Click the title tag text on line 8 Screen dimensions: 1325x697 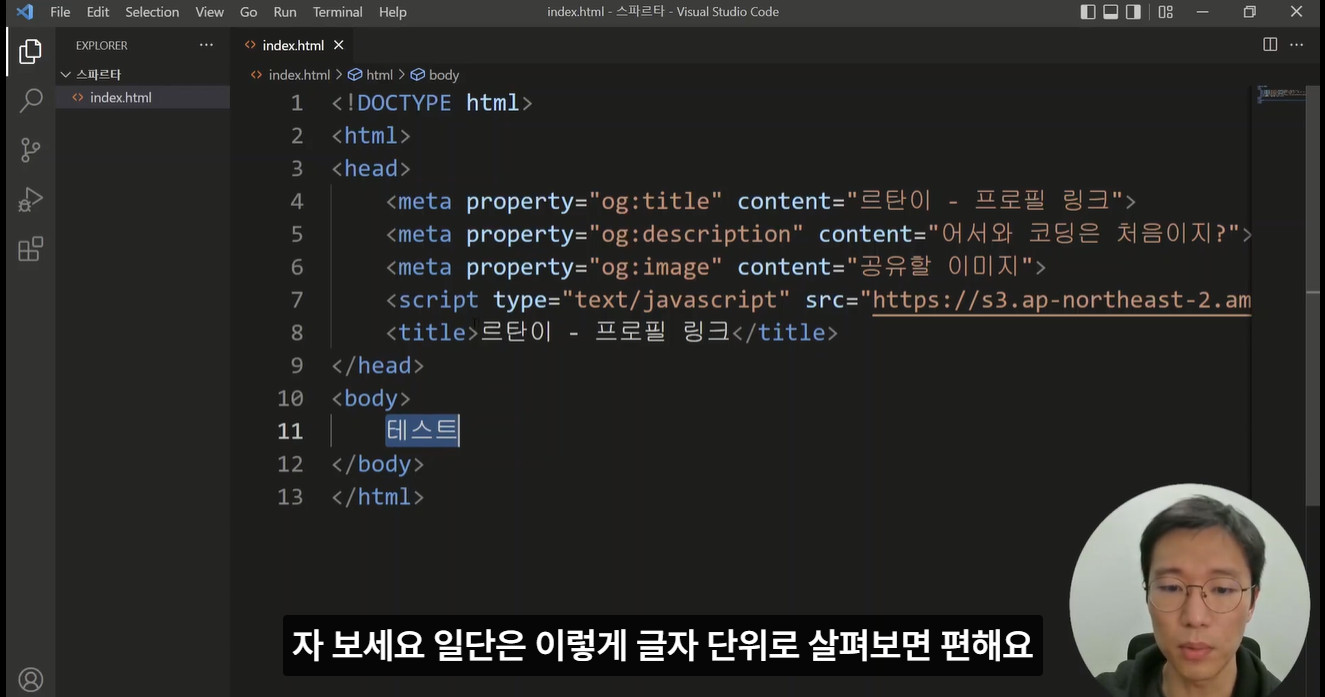[x=606, y=332]
